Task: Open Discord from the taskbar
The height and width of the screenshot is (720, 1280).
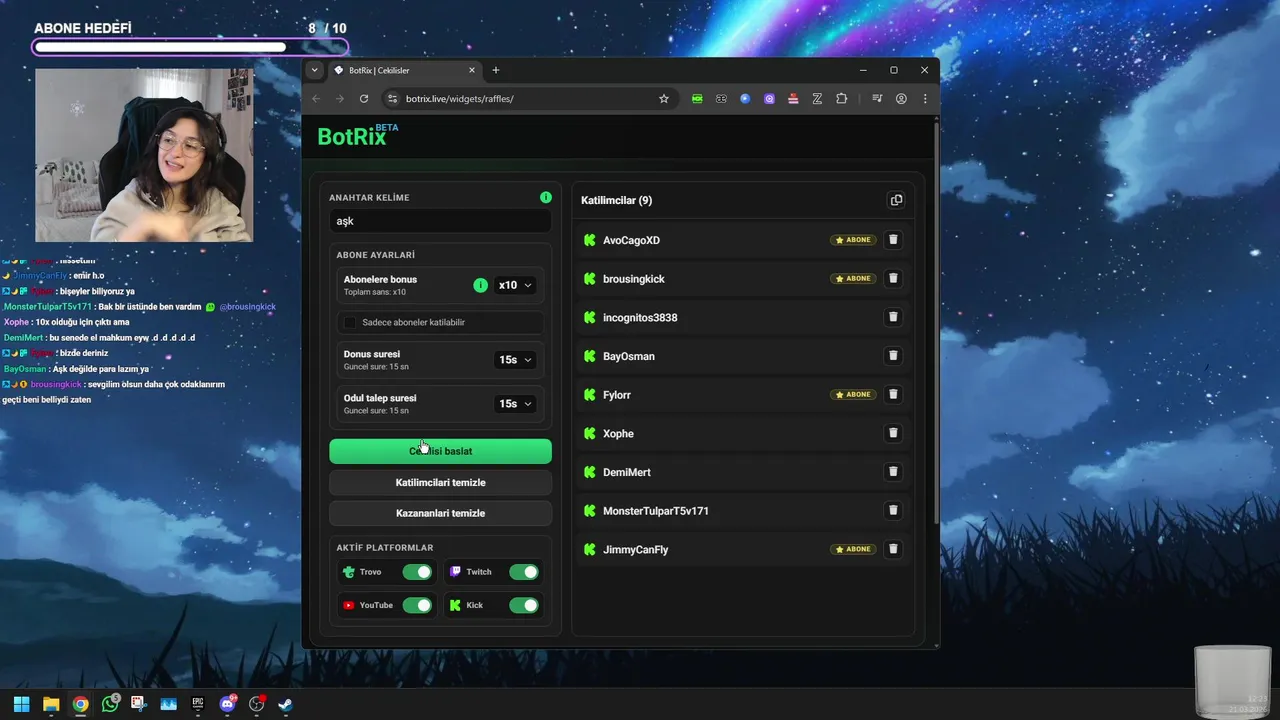Action: (x=227, y=704)
